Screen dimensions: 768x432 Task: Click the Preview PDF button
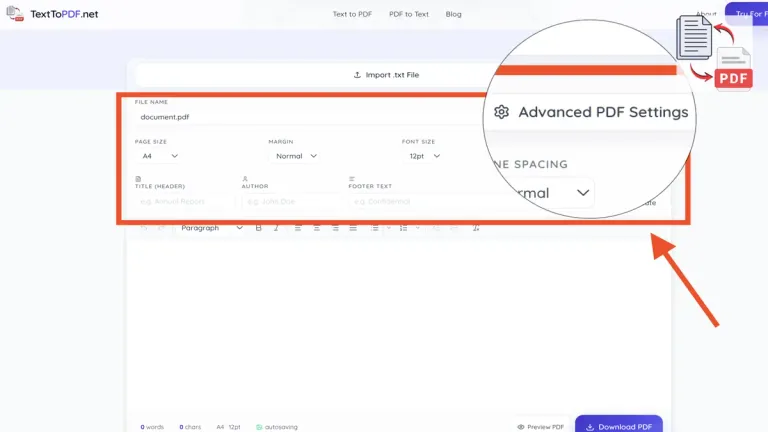(540, 426)
